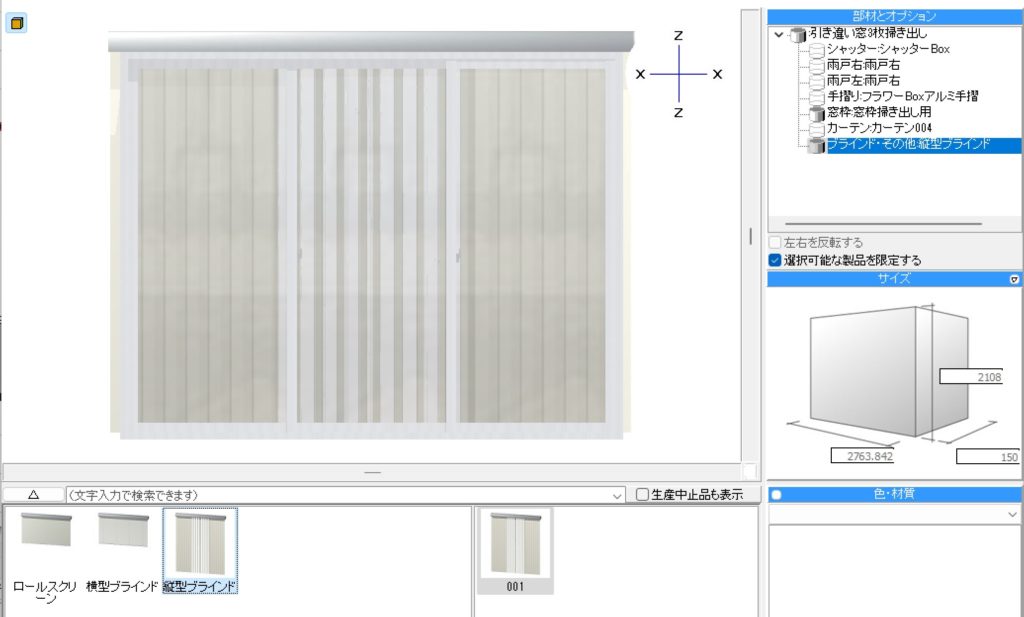Collapse the サイズ panel with its arrow
Viewport: 1024px width, 617px height.
(x=1014, y=279)
